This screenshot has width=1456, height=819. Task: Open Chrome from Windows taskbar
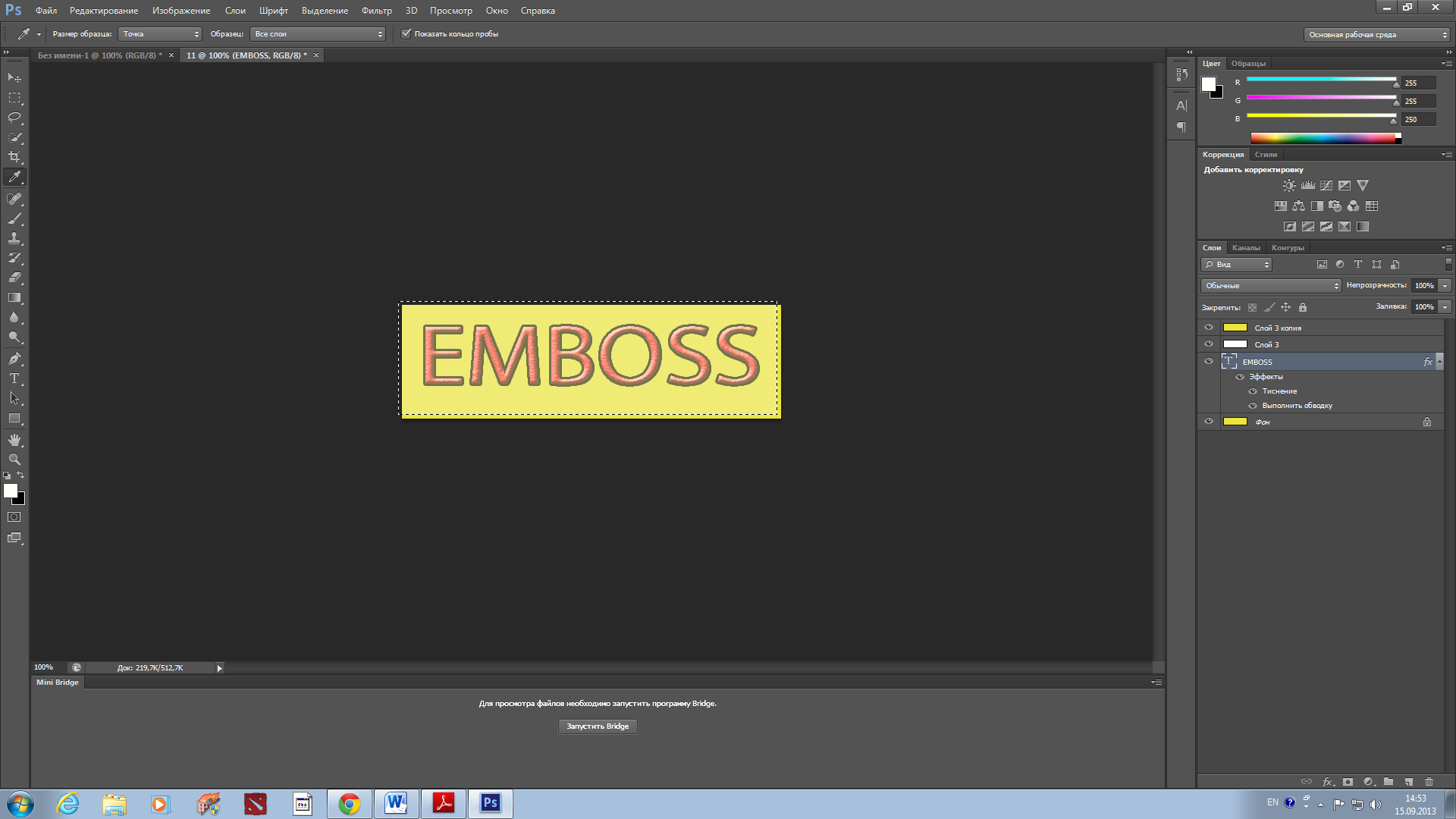pos(350,804)
